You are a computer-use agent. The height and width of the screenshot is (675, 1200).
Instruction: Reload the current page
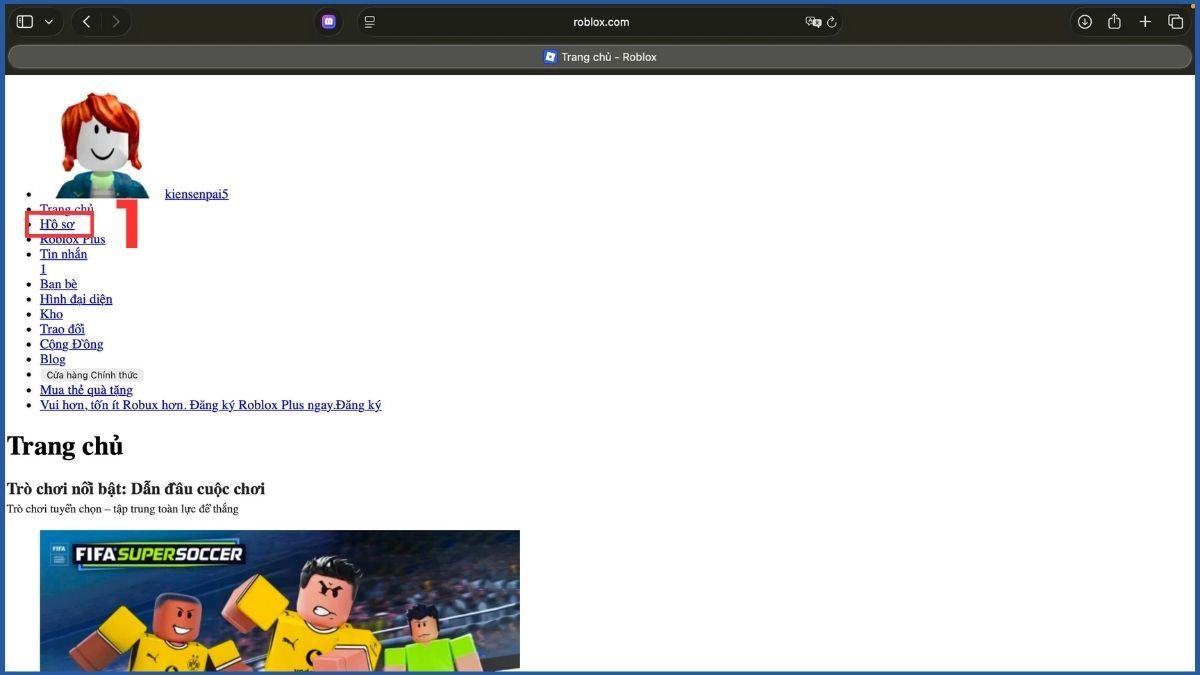click(831, 22)
